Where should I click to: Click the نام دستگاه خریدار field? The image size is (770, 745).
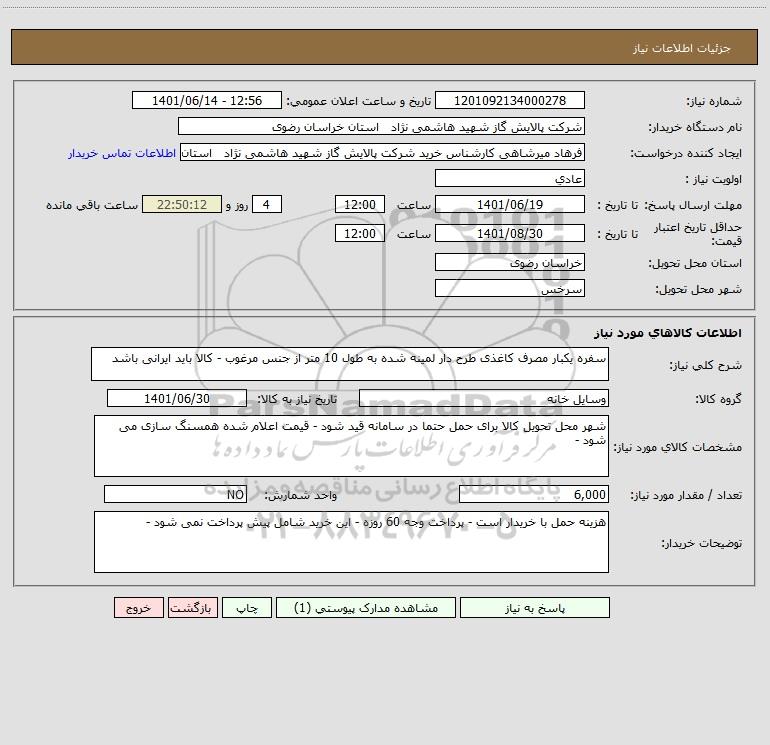point(381,127)
